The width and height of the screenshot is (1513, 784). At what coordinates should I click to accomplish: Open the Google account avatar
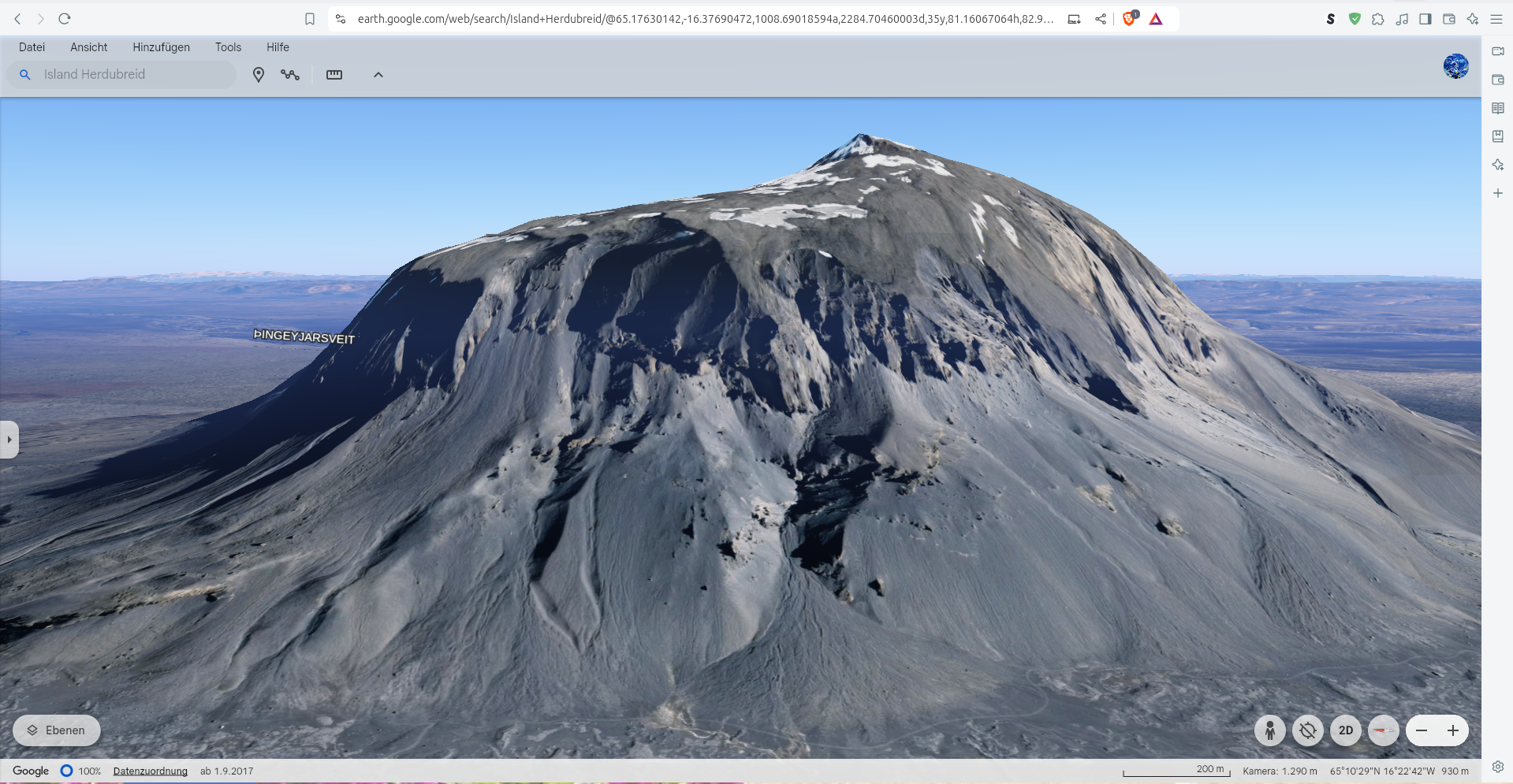(1456, 66)
